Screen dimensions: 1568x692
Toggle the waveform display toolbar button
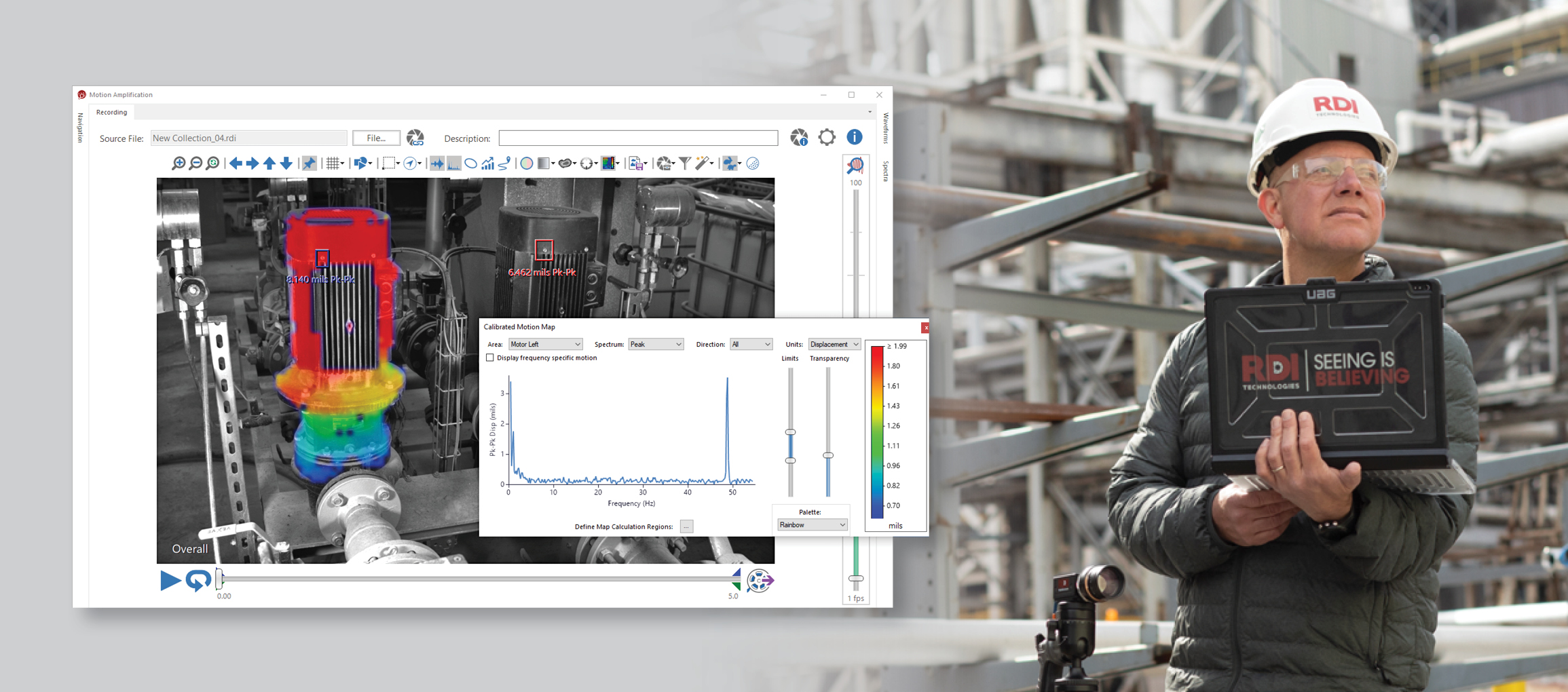tap(436, 164)
